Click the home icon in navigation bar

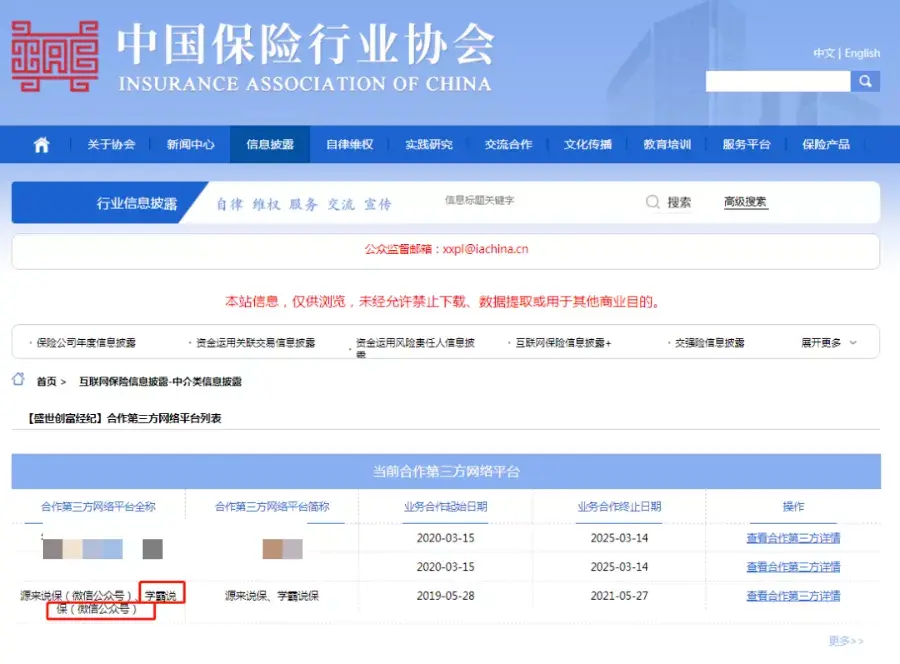tap(41, 145)
